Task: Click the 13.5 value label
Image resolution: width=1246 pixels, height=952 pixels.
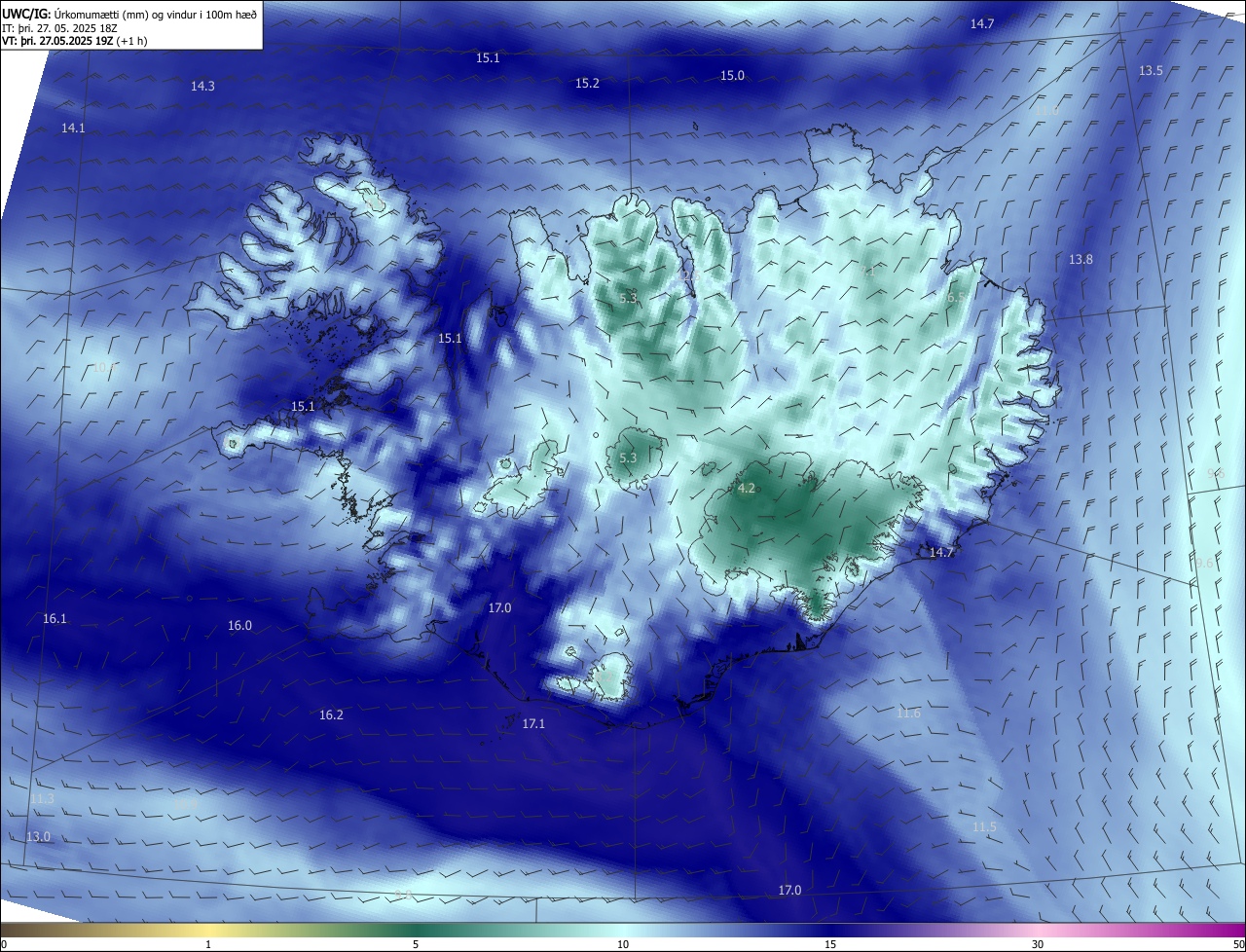Action: (x=1151, y=71)
